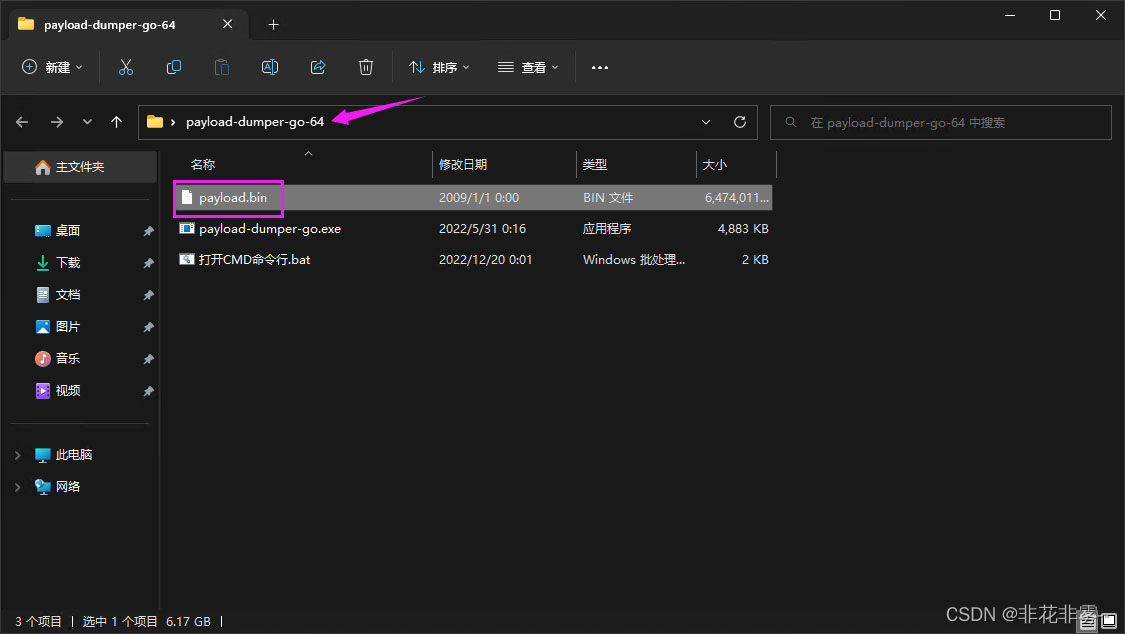Click the 2022/5/31 0:16 date cell

(x=482, y=229)
